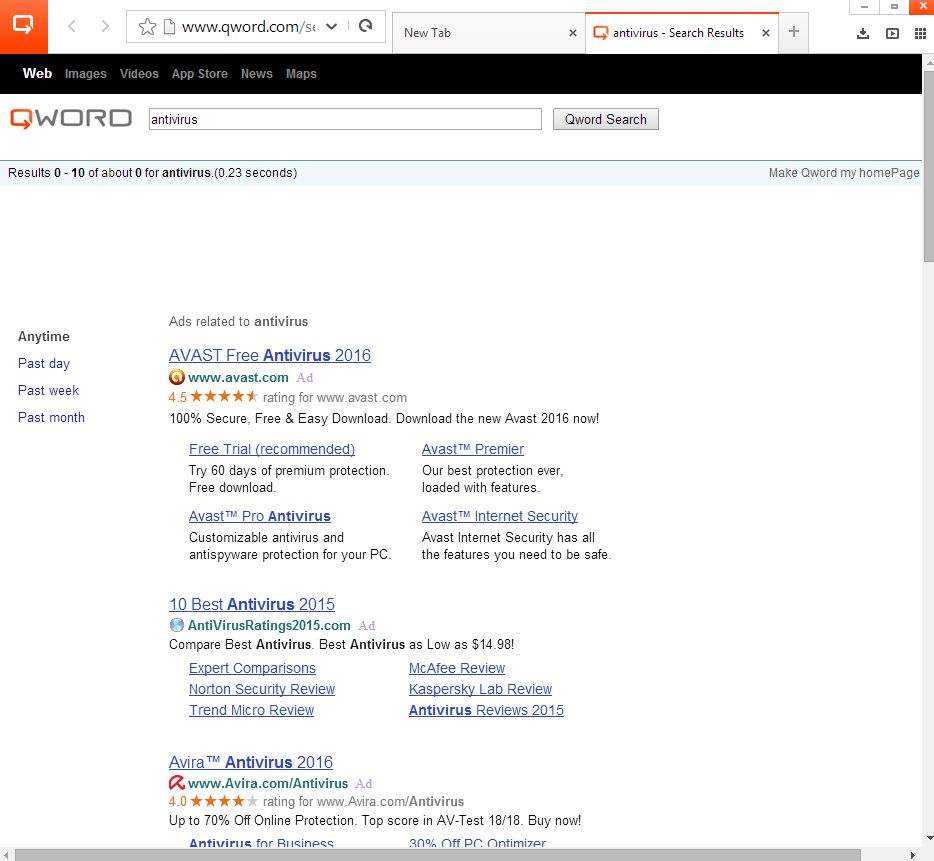
Task: Open the AVAST Free Antivirus 2016 link
Action: coord(270,356)
